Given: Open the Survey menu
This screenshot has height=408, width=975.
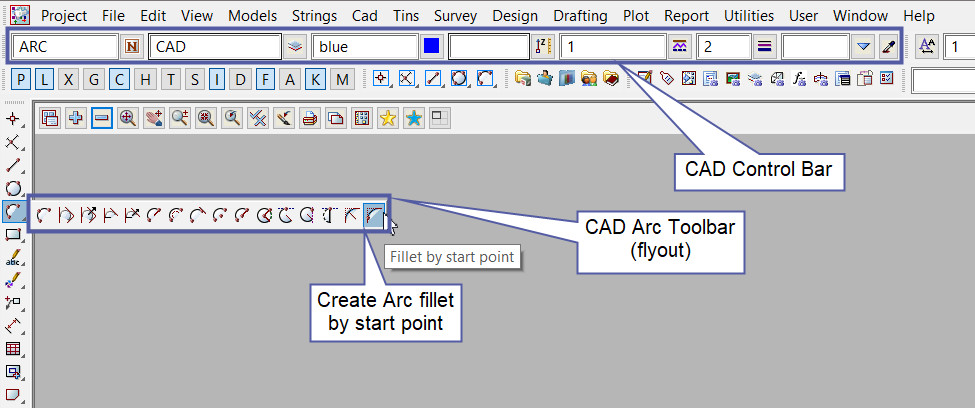Looking at the screenshot, I should click(455, 16).
